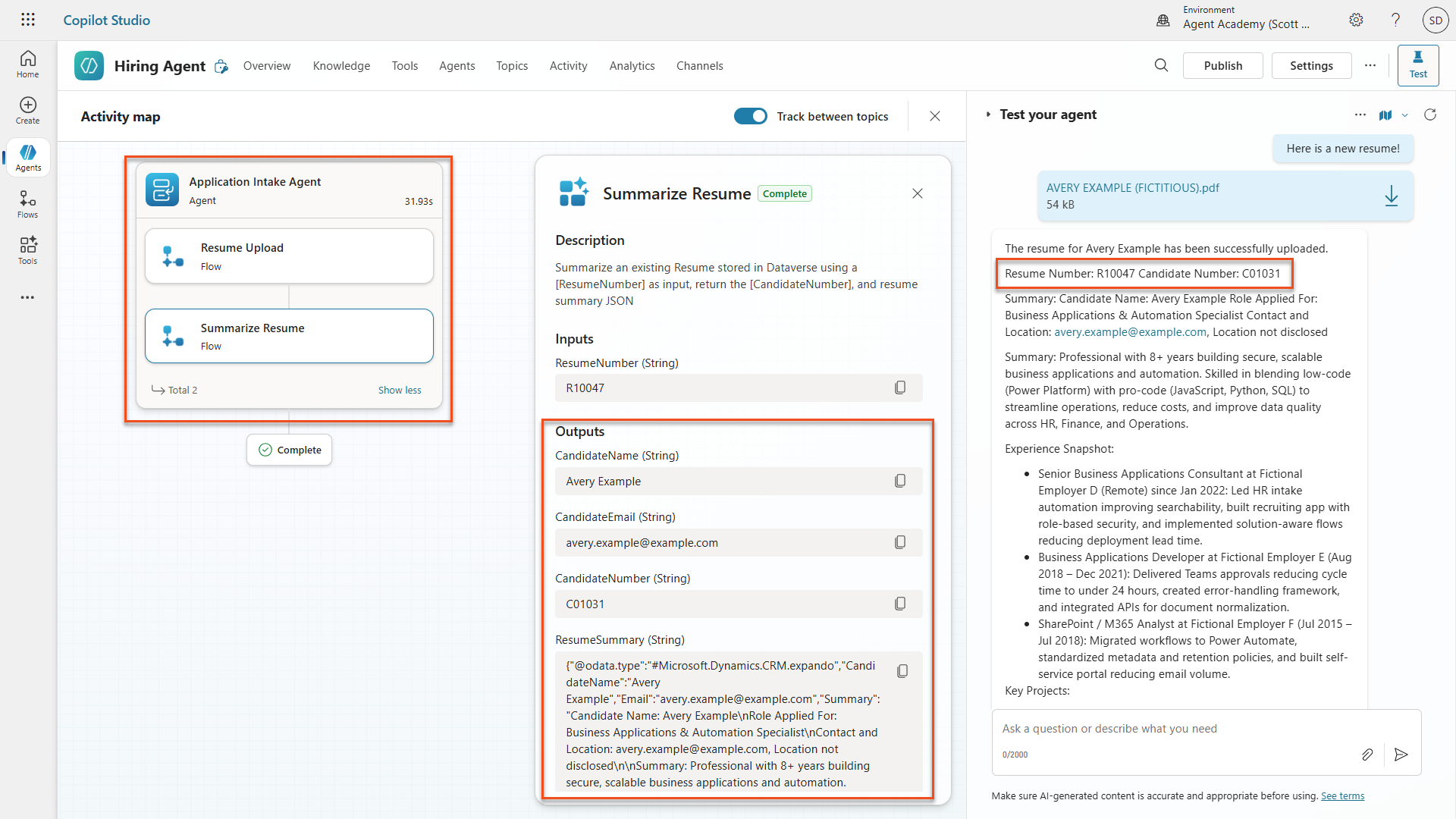Image resolution: width=1456 pixels, height=819 pixels.
Task: Refresh the test conversation
Action: pos(1430,115)
